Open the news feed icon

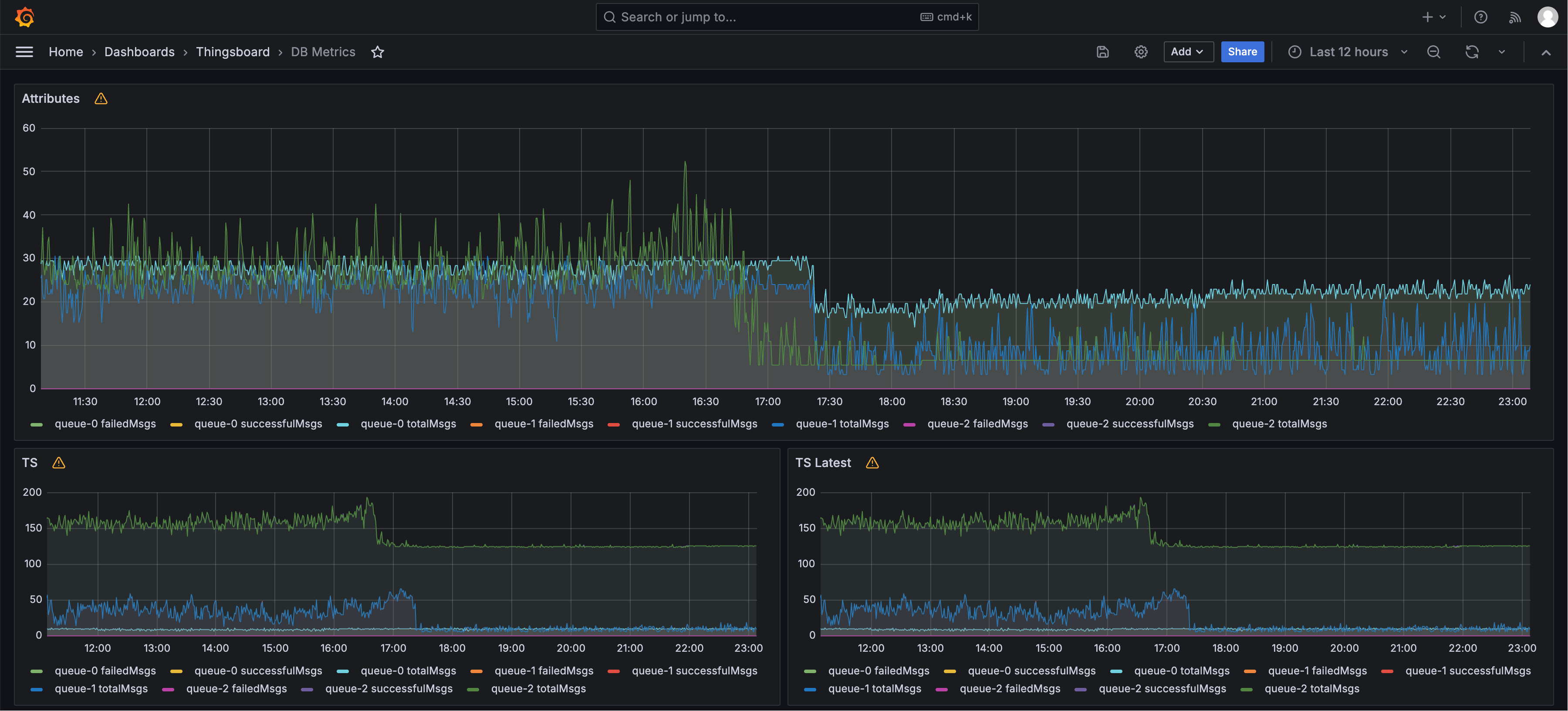1515,17
